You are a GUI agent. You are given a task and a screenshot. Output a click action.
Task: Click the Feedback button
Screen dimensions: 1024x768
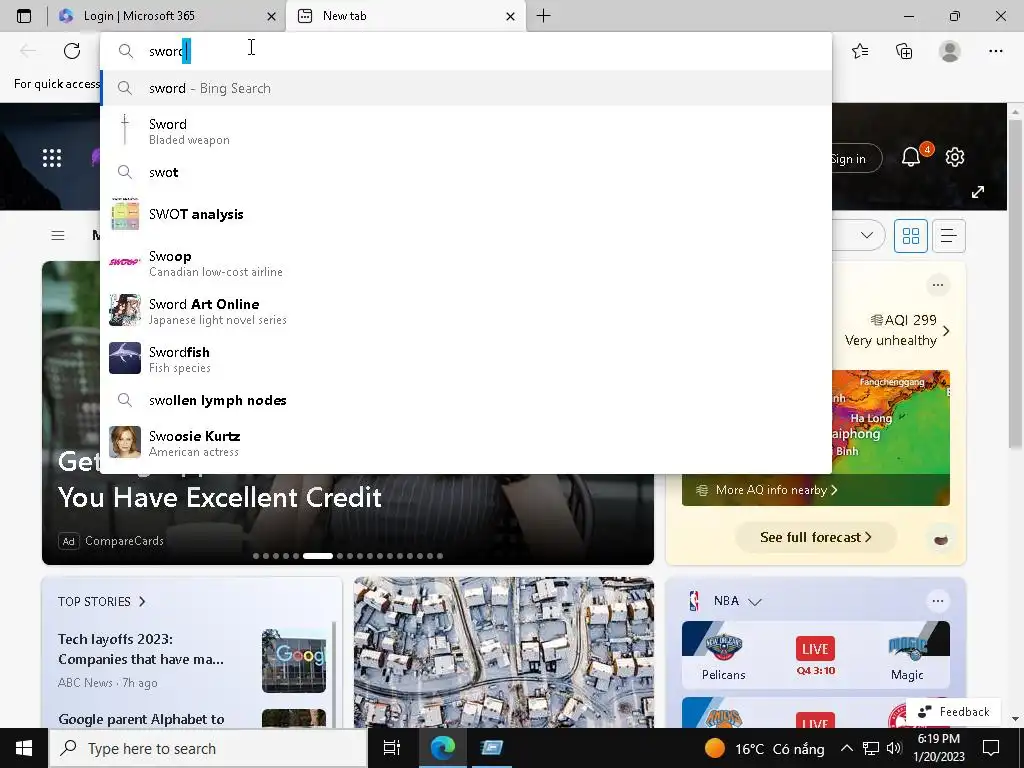pos(953,712)
